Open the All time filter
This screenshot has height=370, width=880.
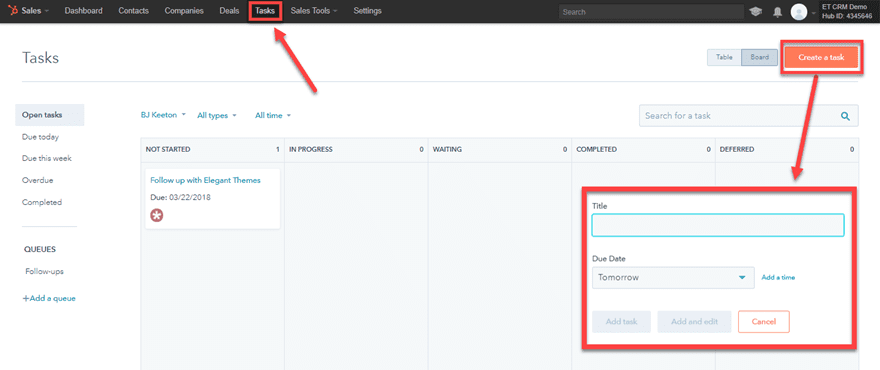pos(273,115)
